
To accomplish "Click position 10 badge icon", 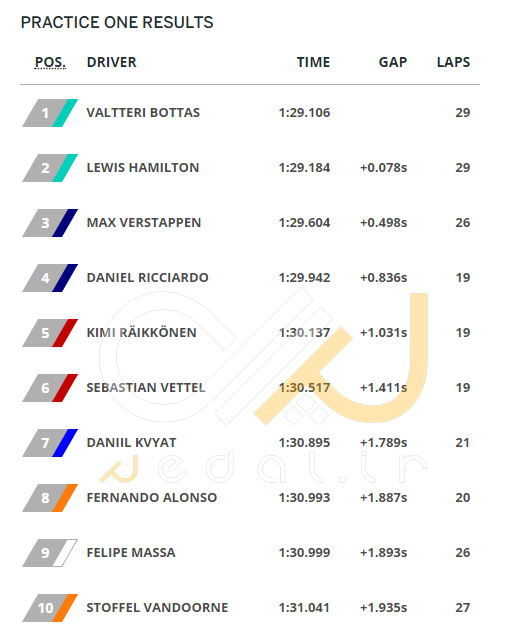I will point(50,608).
